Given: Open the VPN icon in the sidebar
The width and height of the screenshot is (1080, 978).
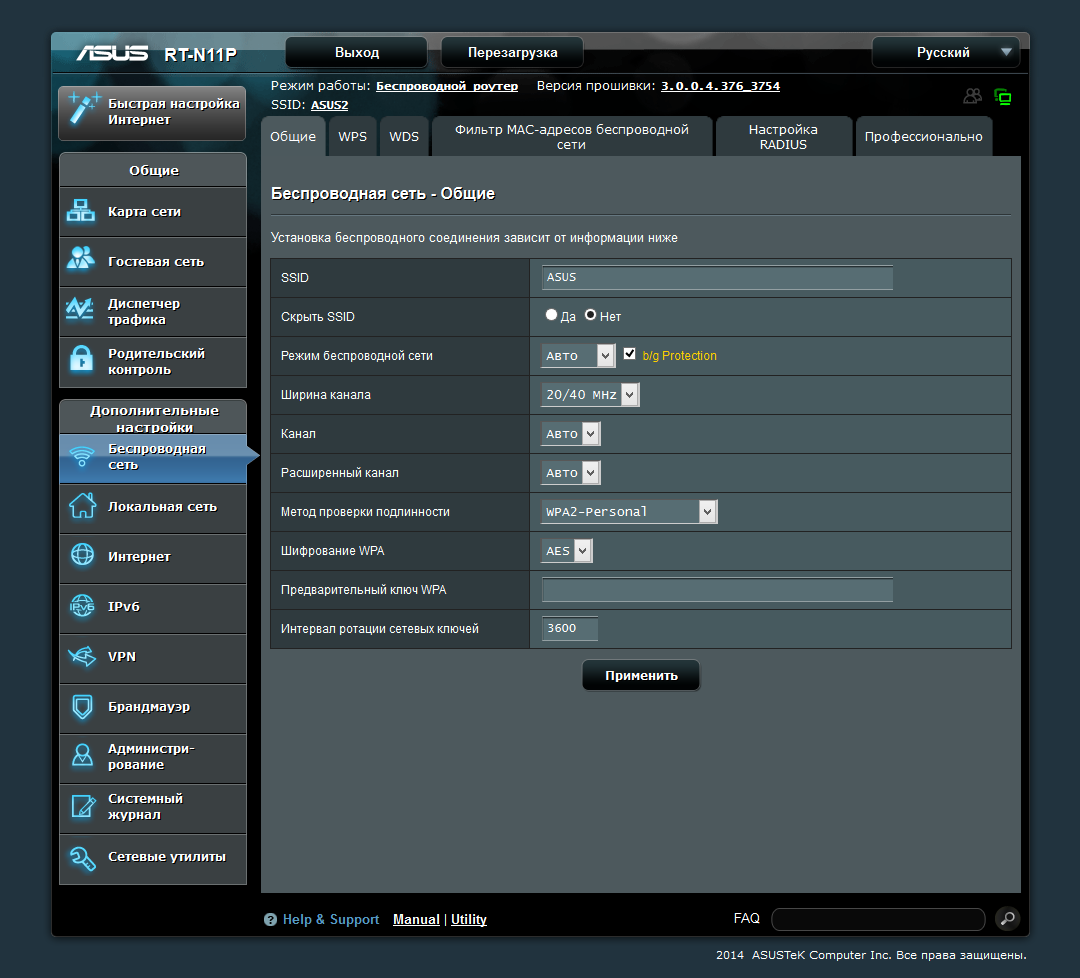Looking at the screenshot, I should point(82,656).
